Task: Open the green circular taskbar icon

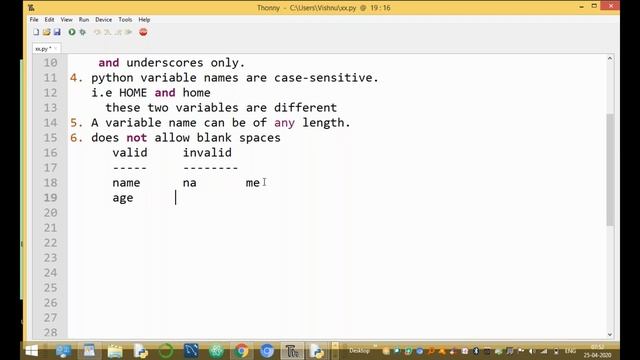Action: (x=166, y=351)
